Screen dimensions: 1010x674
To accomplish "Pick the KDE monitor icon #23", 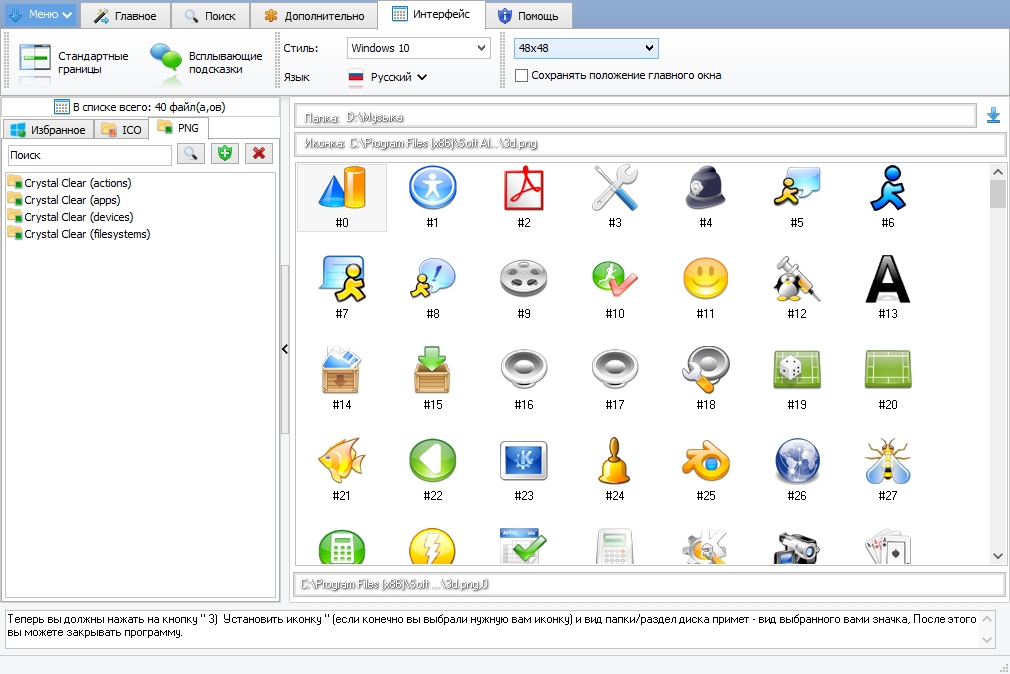I will tap(524, 461).
